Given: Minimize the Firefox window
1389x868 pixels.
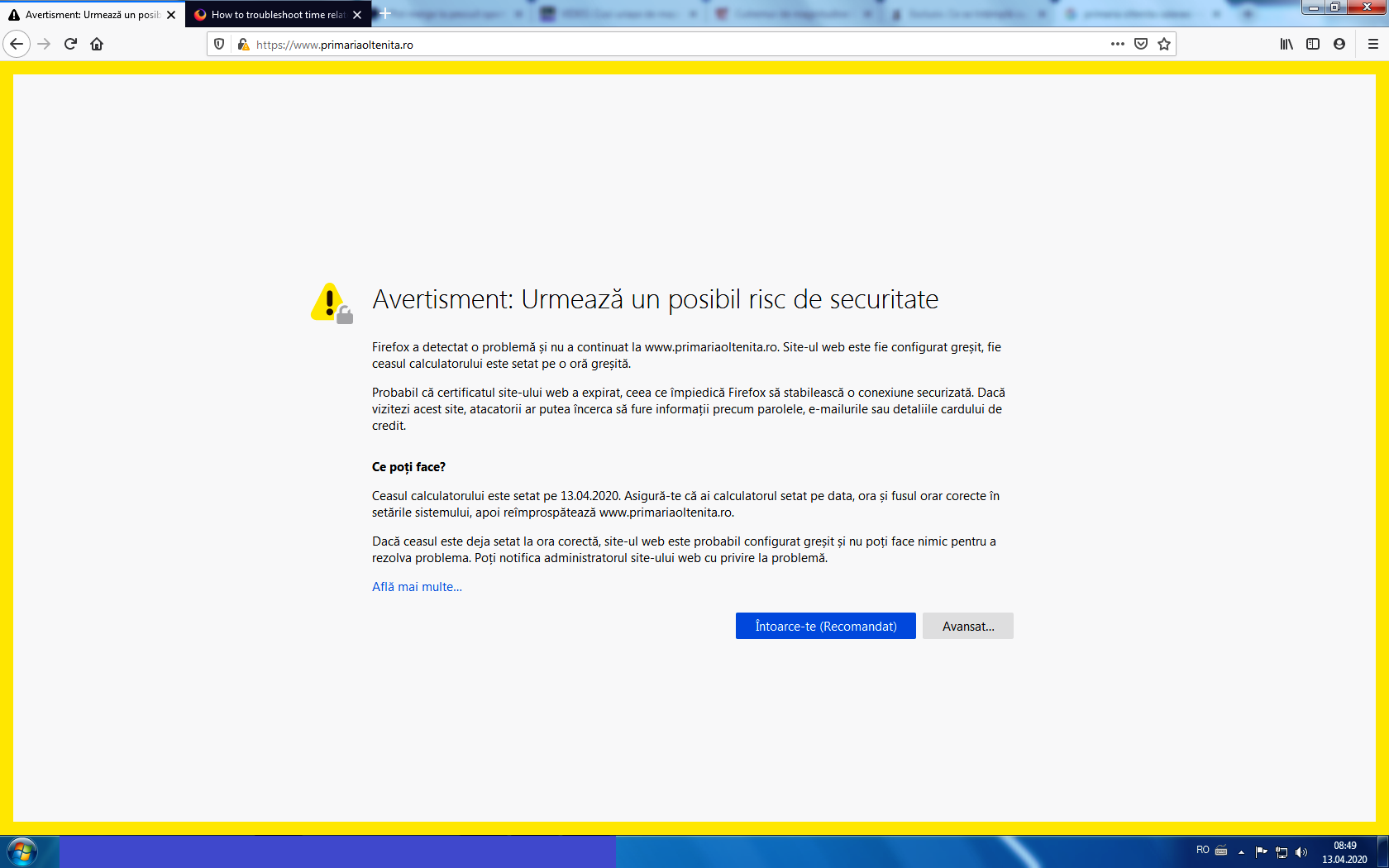Looking at the screenshot, I should pyautogui.click(x=1313, y=7).
